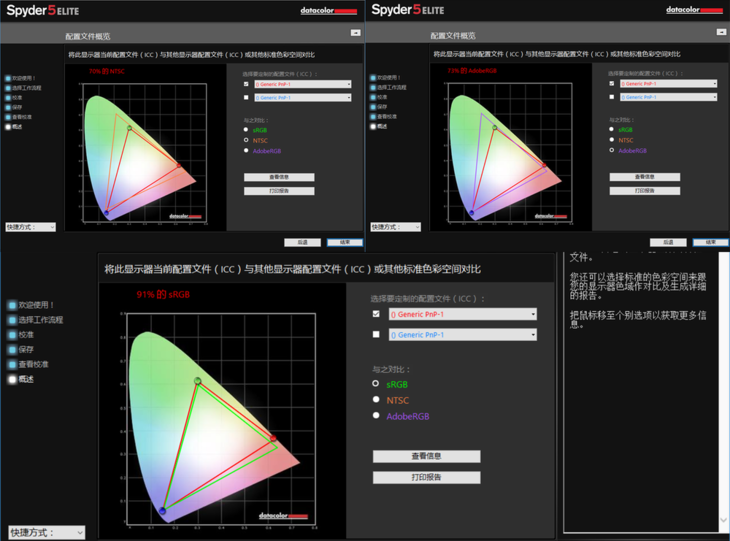Enable blue Generic PnP-1 checkbox in 91% sRGB panel
The width and height of the screenshot is (730, 541).
coord(376,335)
